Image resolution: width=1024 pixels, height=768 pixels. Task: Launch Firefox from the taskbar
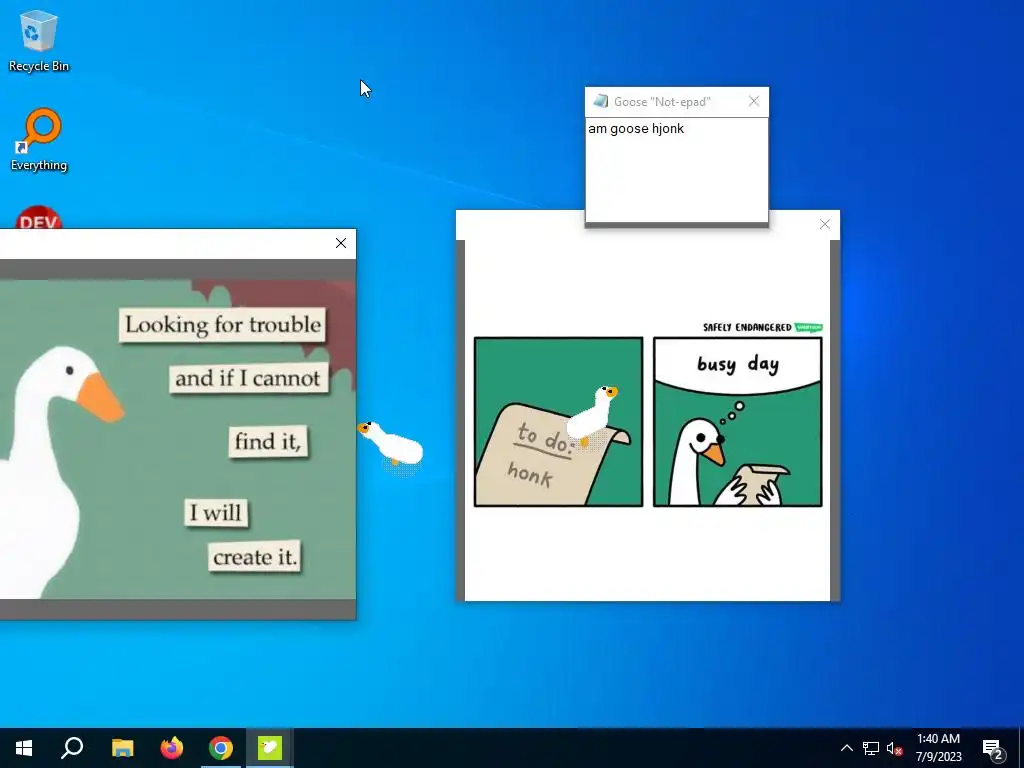172,748
